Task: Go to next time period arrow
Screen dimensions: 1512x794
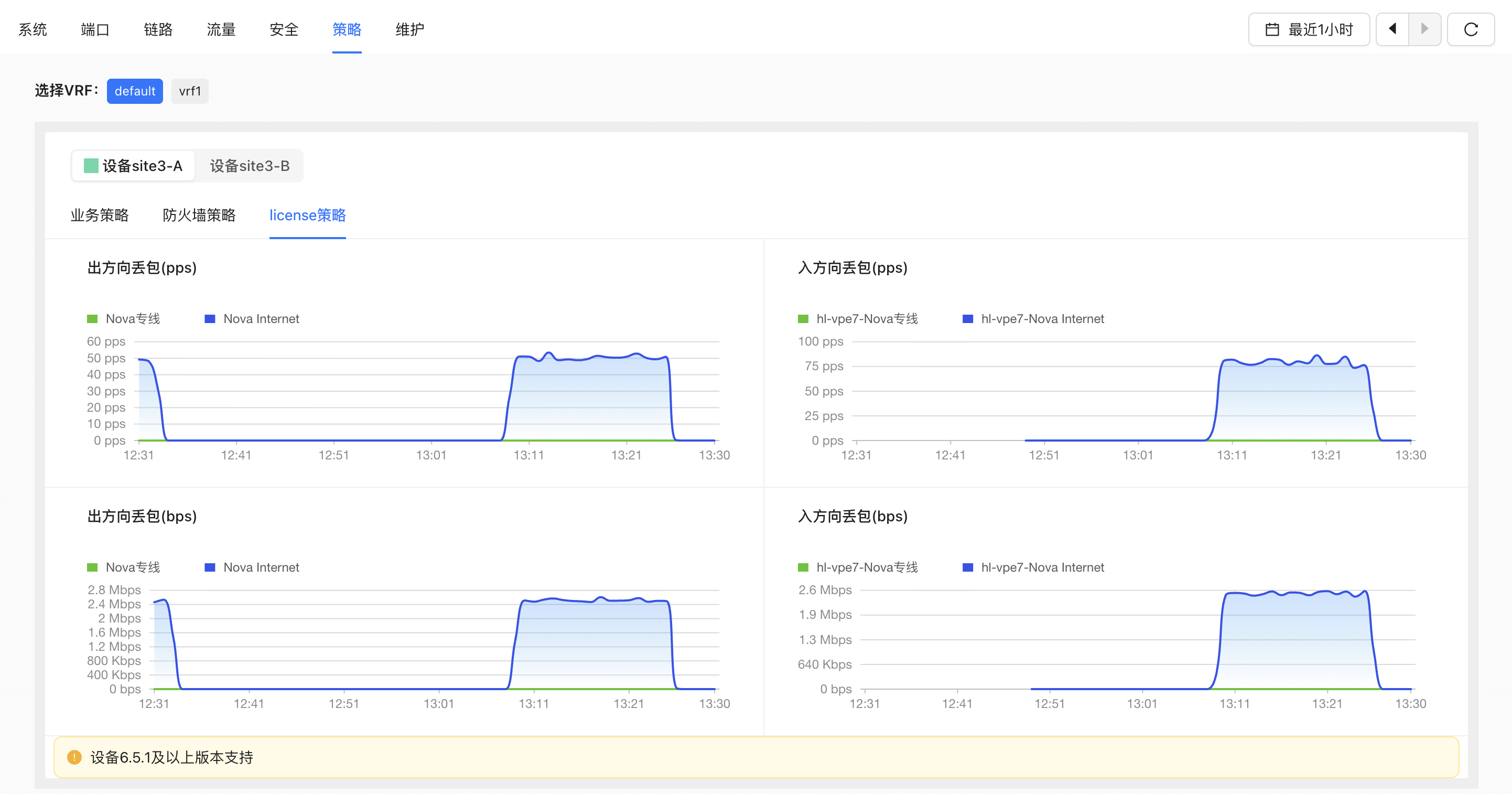Action: [1424, 29]
